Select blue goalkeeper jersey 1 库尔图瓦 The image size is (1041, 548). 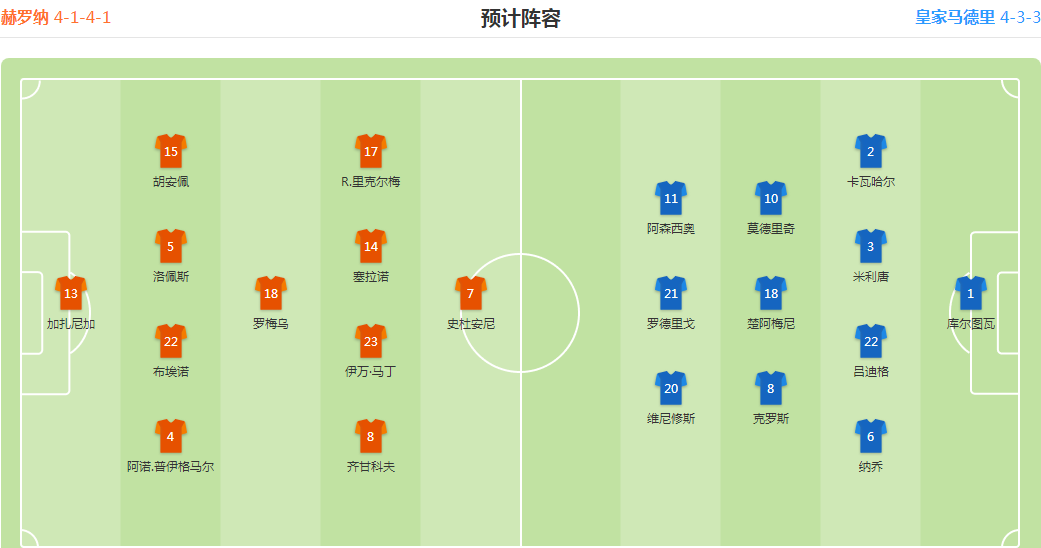pos(971,294)
